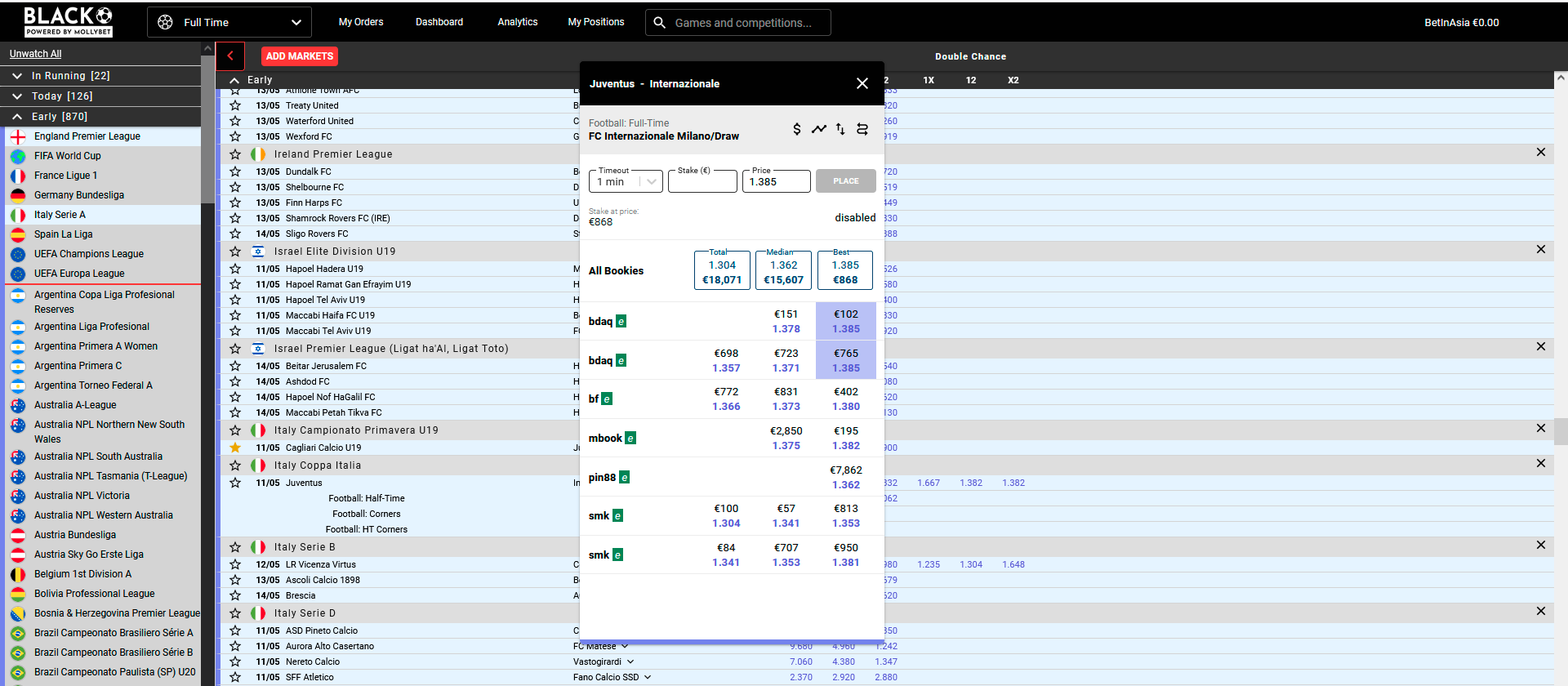Star the Beitar Jerusalem FC match
This screenshot has width=1568, height=686.
point(235,366)
